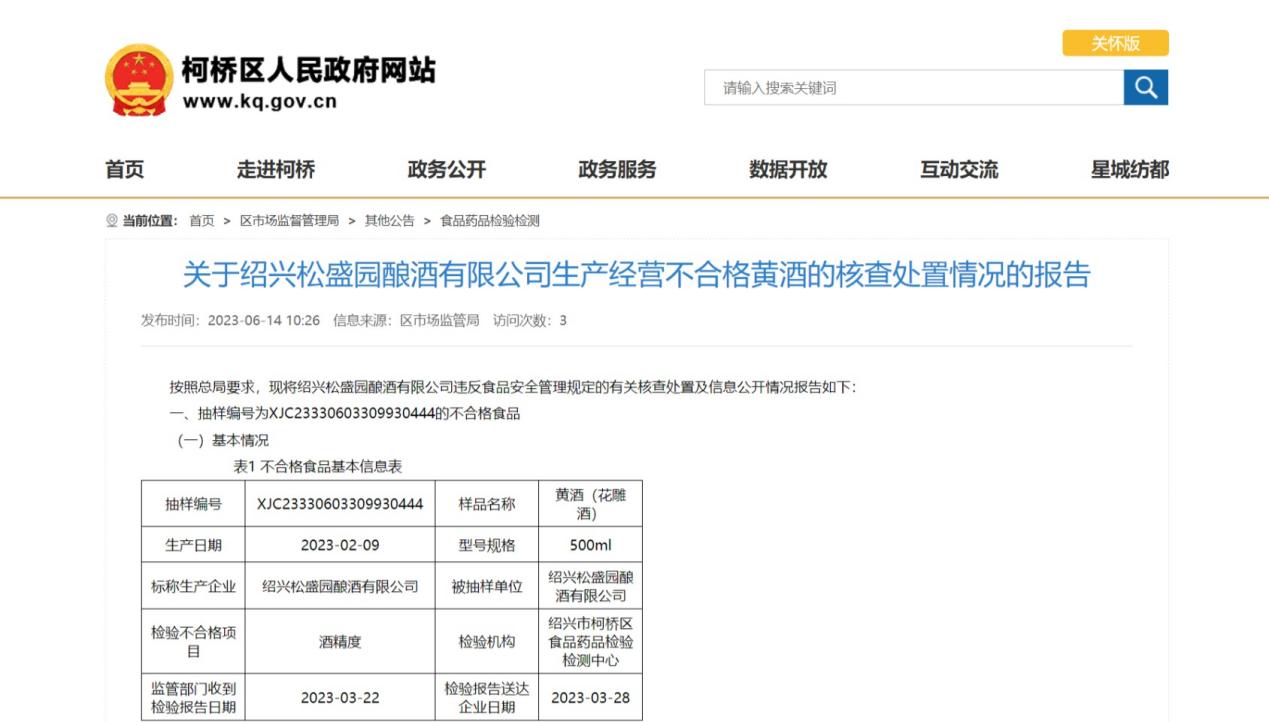The height and width of the screenshot is (722, 1269).
Task: Click the date cell 2023-03-22
Action: tap(340, 698)
